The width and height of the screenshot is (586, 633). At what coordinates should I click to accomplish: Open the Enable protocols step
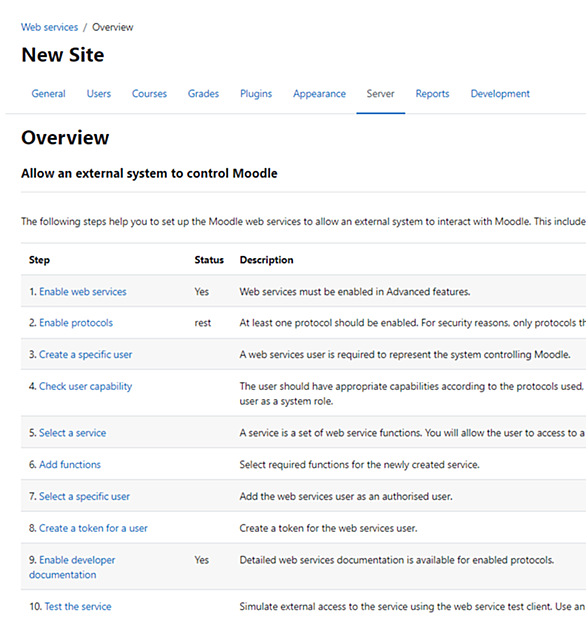click(76, 323)
